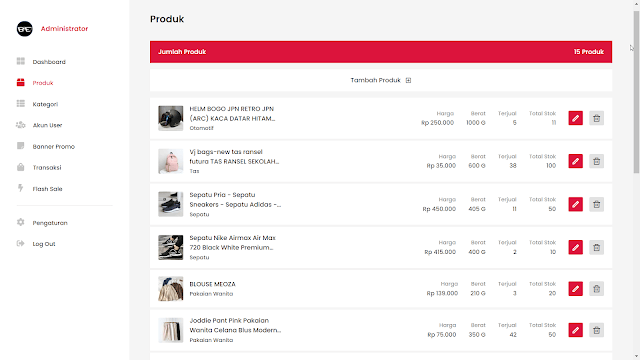The image size is (640, 360).
Task: Delete the Sepatu Pria Sneakers Adidas product
Action: click(x=596, y=204)
